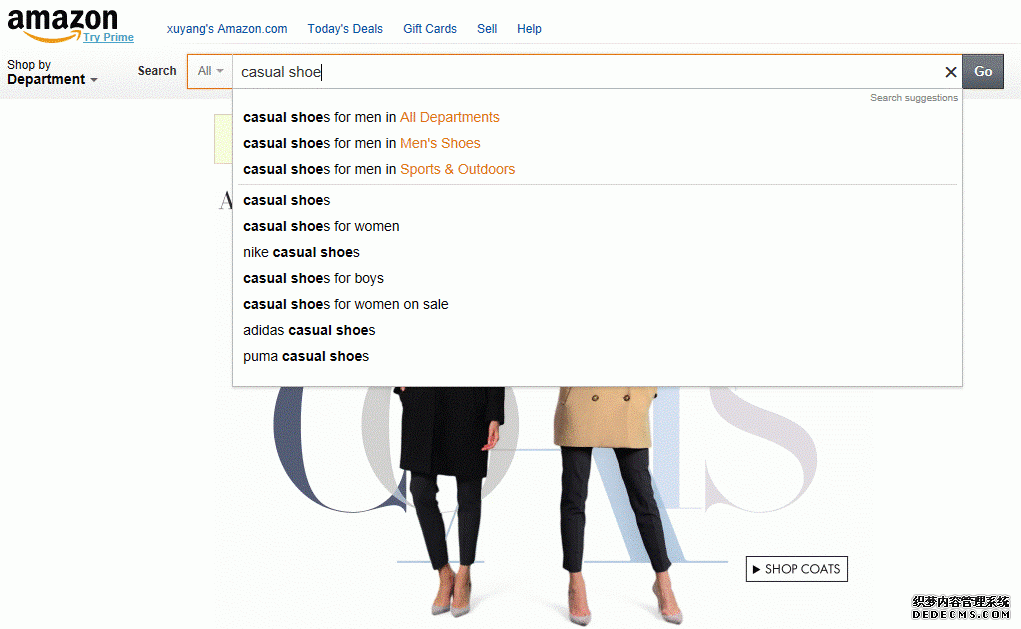Pick casual shoes for men in Sports & Outdoors

379,169
